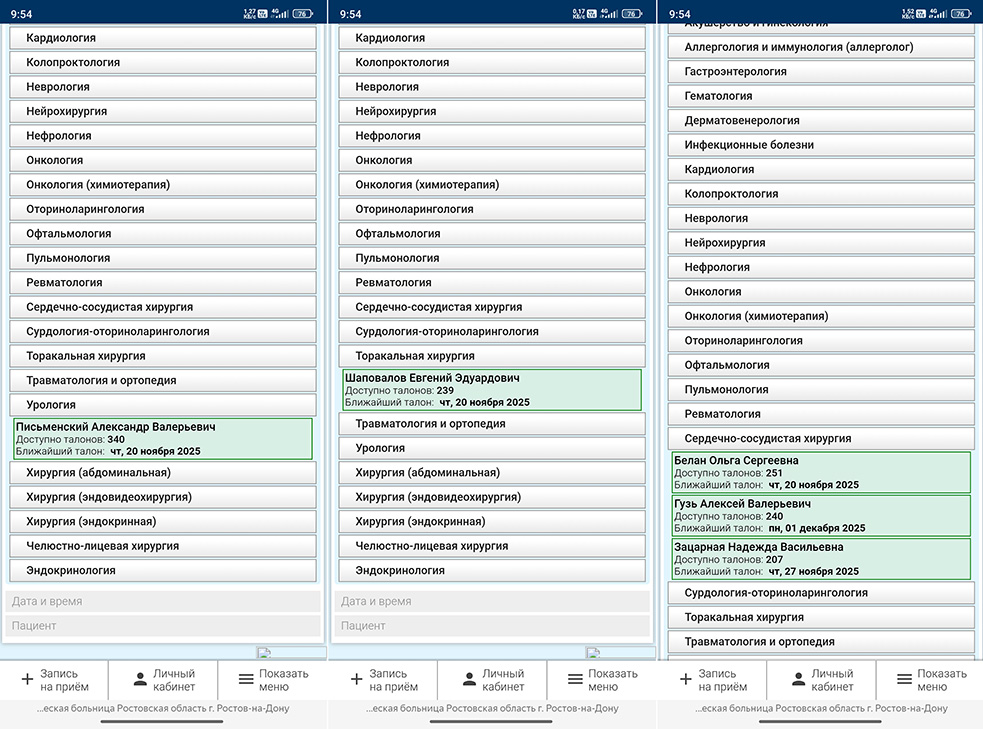Tap the hamburger menu icon on the left screen
The image size is (983, 729).
(x=245, y=680)
